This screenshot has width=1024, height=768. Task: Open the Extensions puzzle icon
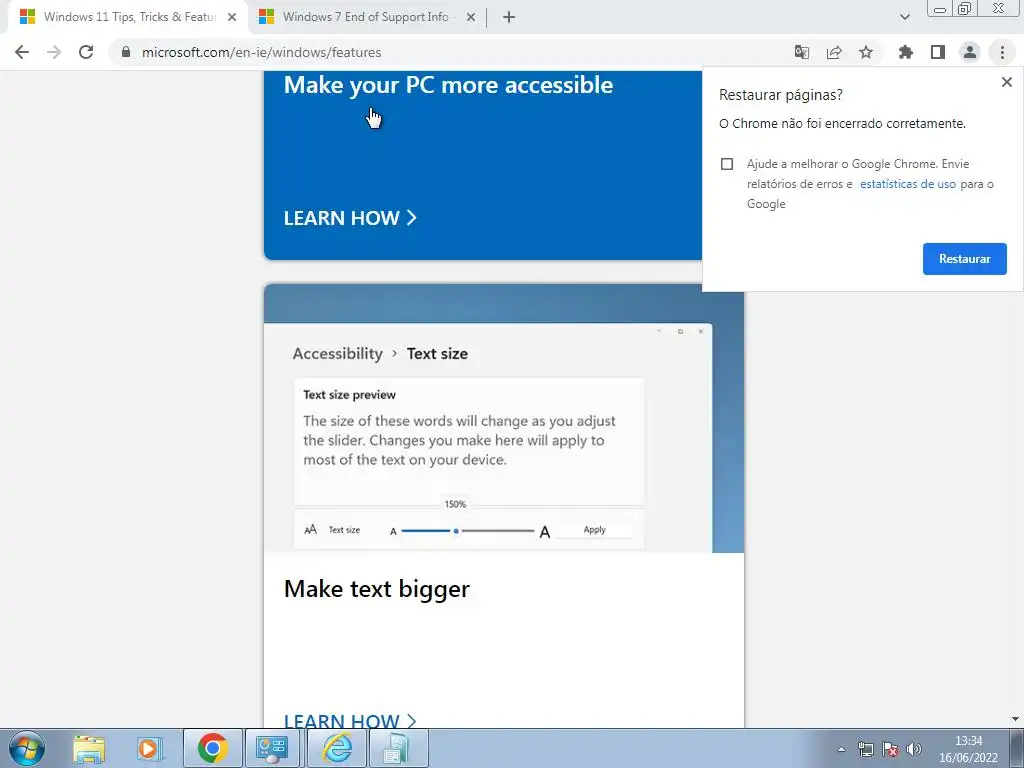click(906, 52)
